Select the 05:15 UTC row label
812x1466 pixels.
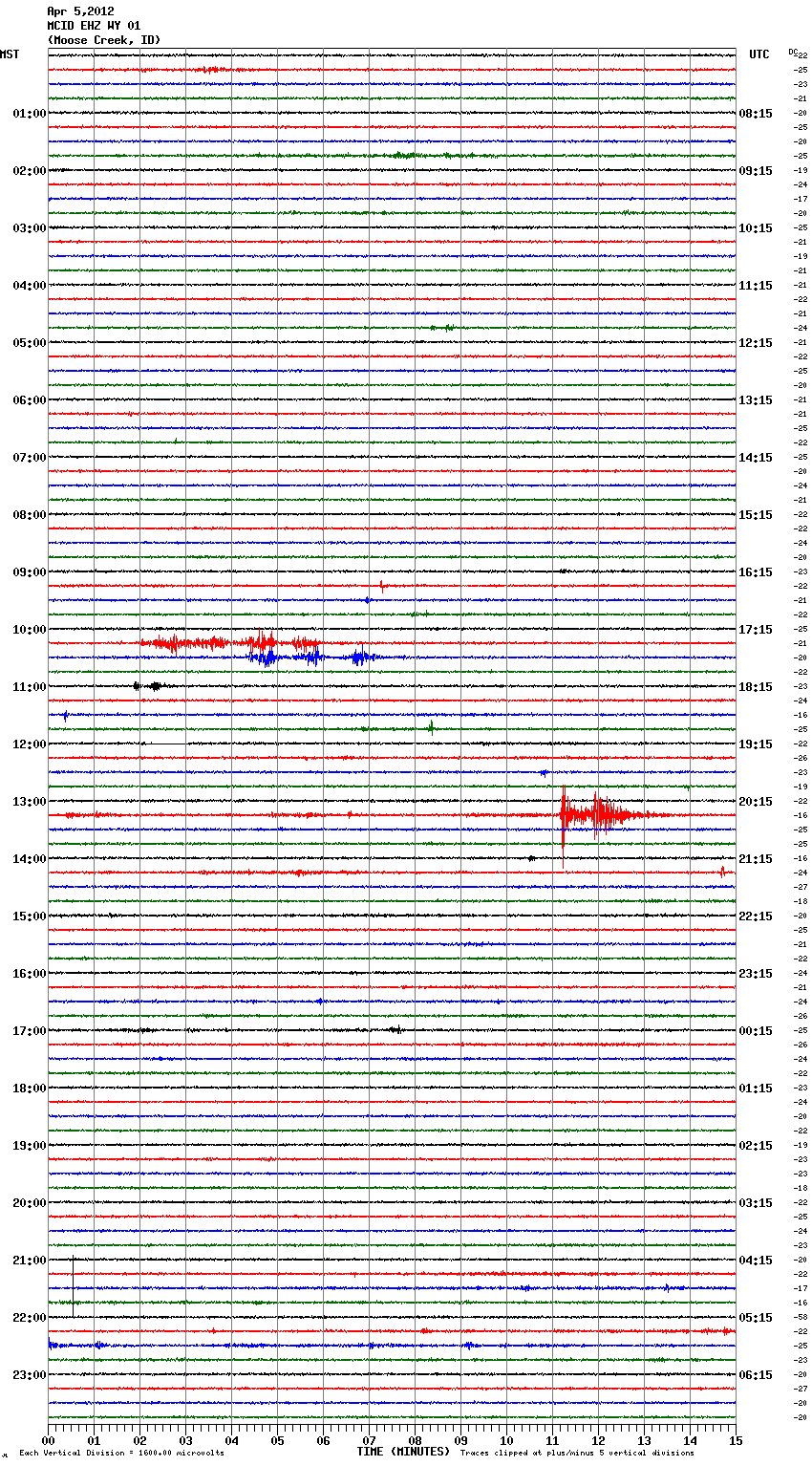[756, 1318]
